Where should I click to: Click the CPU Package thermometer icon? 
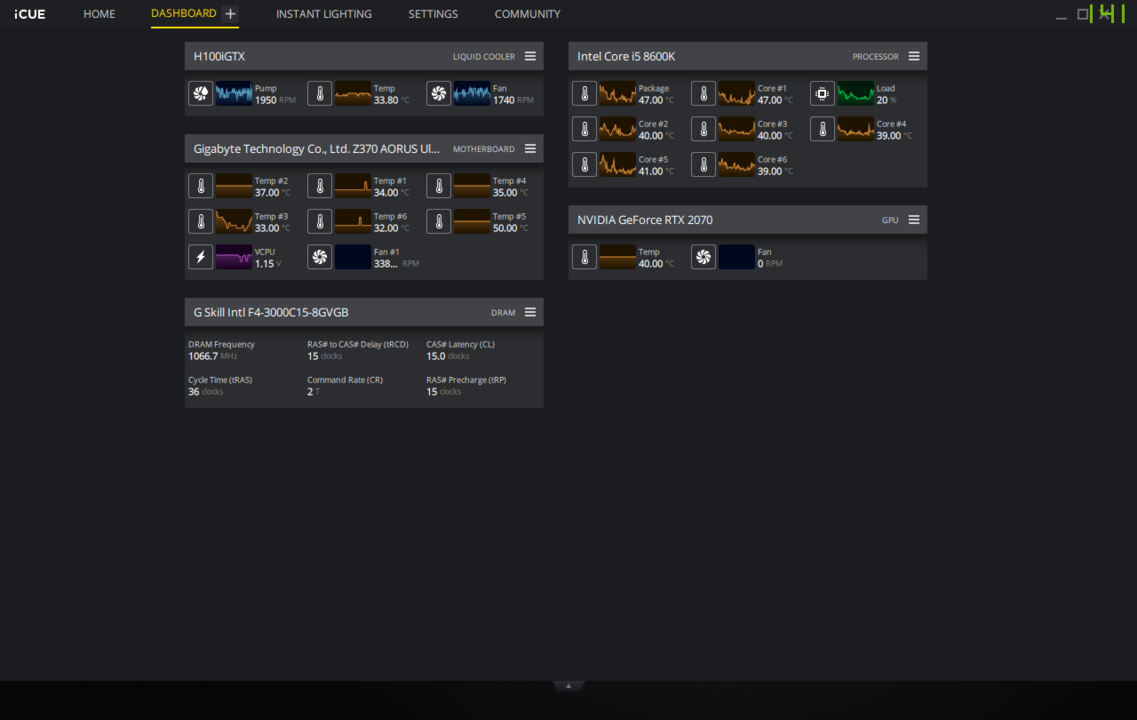[x=584, y=94]
